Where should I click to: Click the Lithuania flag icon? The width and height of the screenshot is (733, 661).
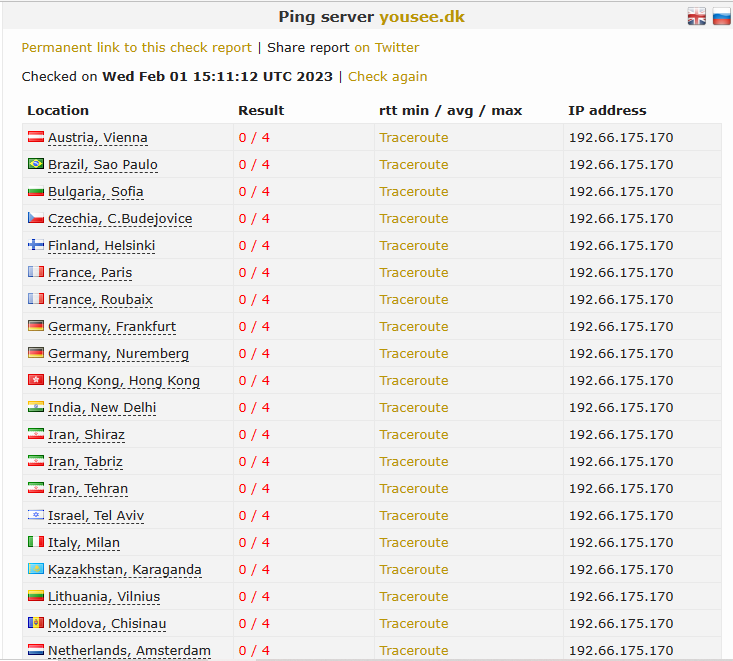point(36,596)
